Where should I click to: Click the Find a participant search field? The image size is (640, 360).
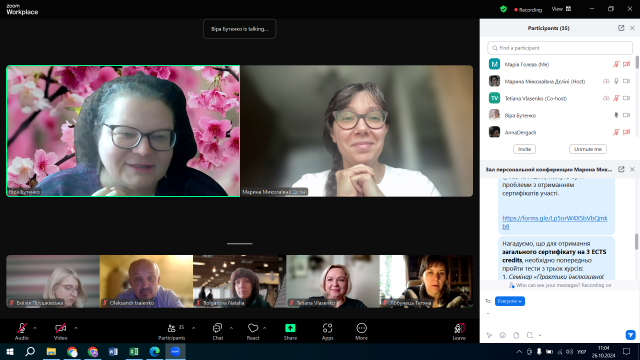[560, 48]
